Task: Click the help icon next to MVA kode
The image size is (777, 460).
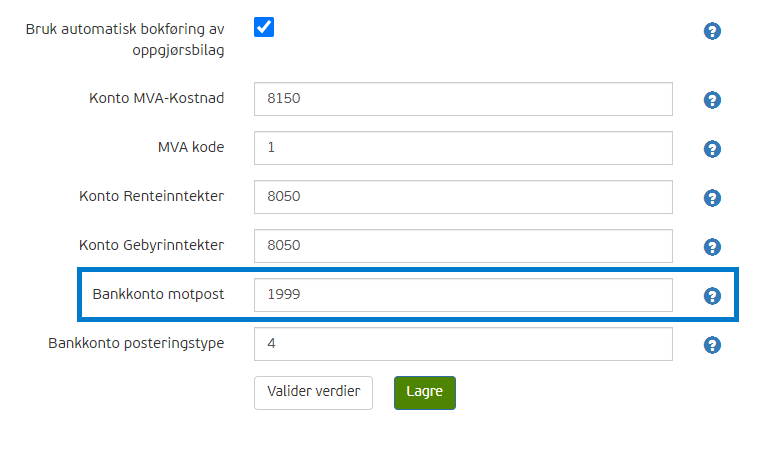Action: click(712, 149)
